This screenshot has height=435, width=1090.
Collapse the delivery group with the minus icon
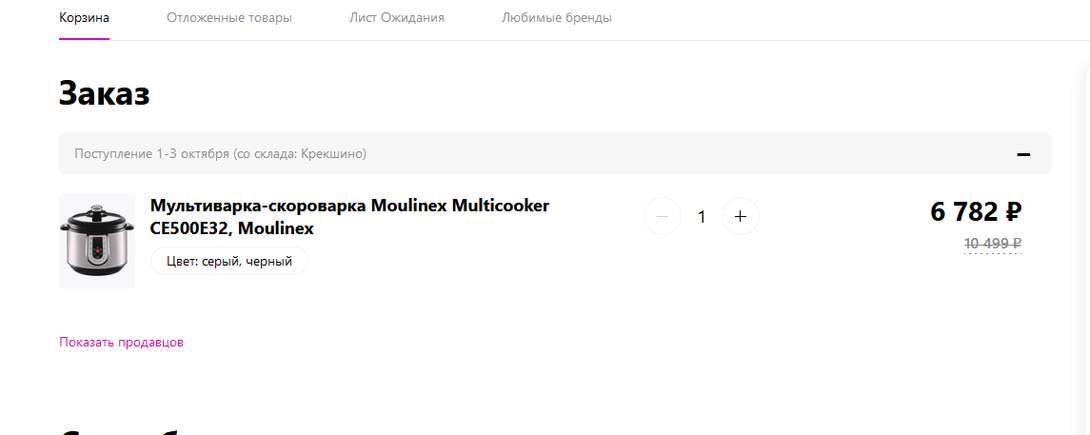(x=1023, y=154)
